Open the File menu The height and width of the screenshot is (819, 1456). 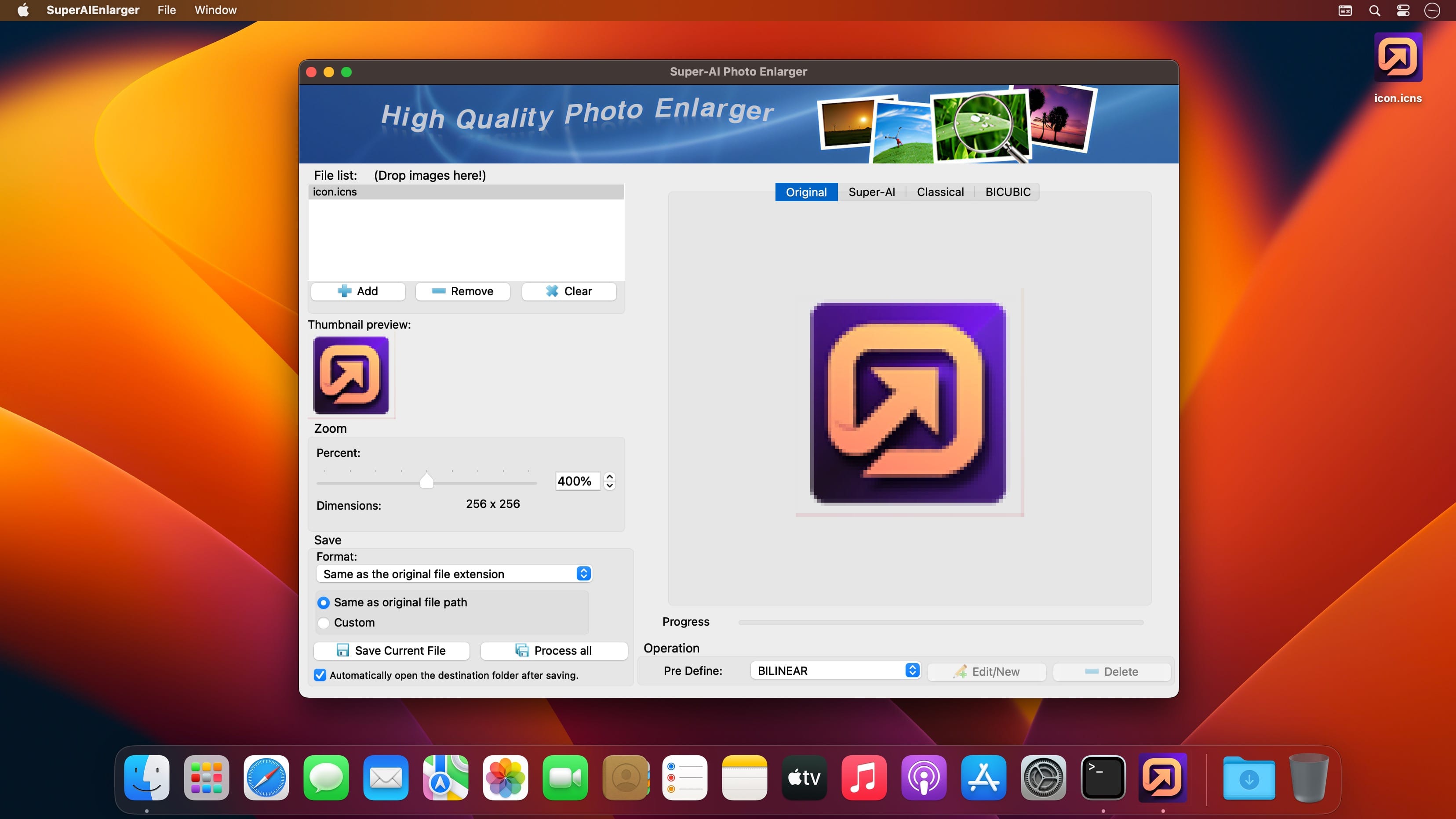click(x=167, y=10)
